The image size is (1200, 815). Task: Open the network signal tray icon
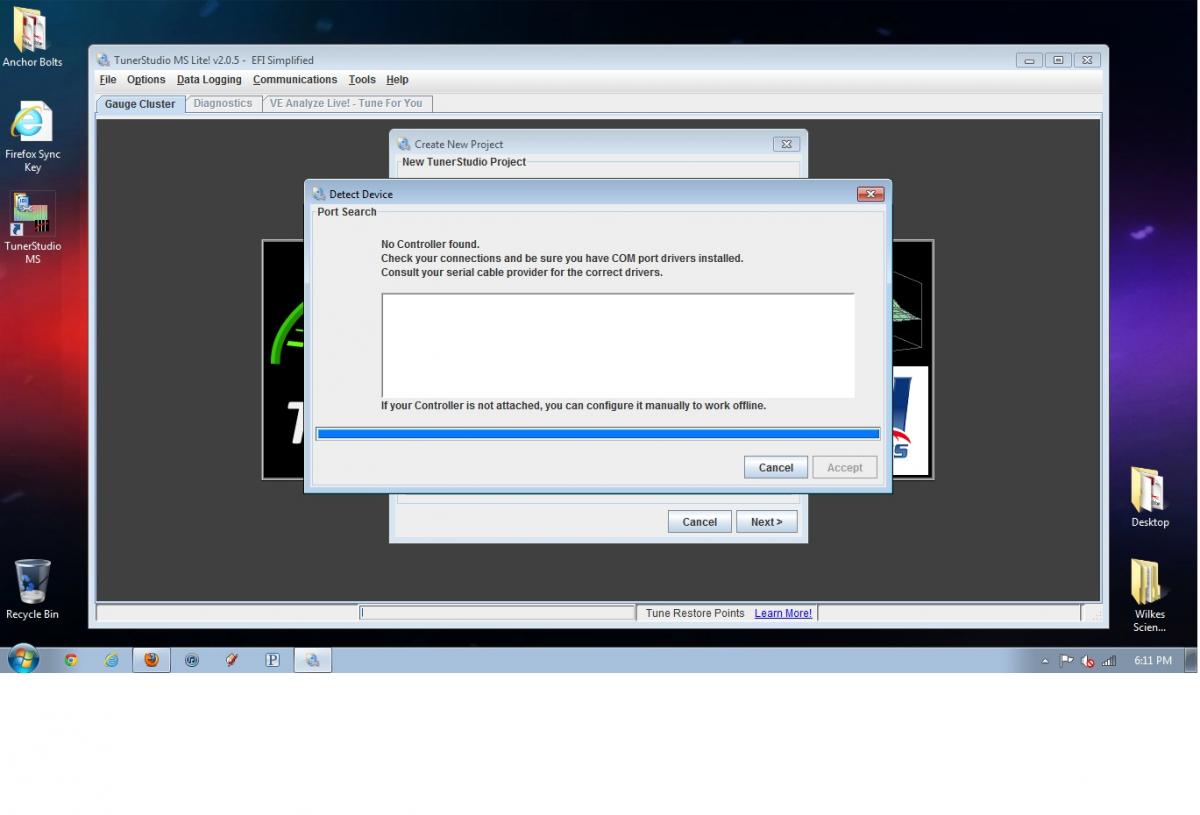pyautogui.click(x=1109, y=661)
